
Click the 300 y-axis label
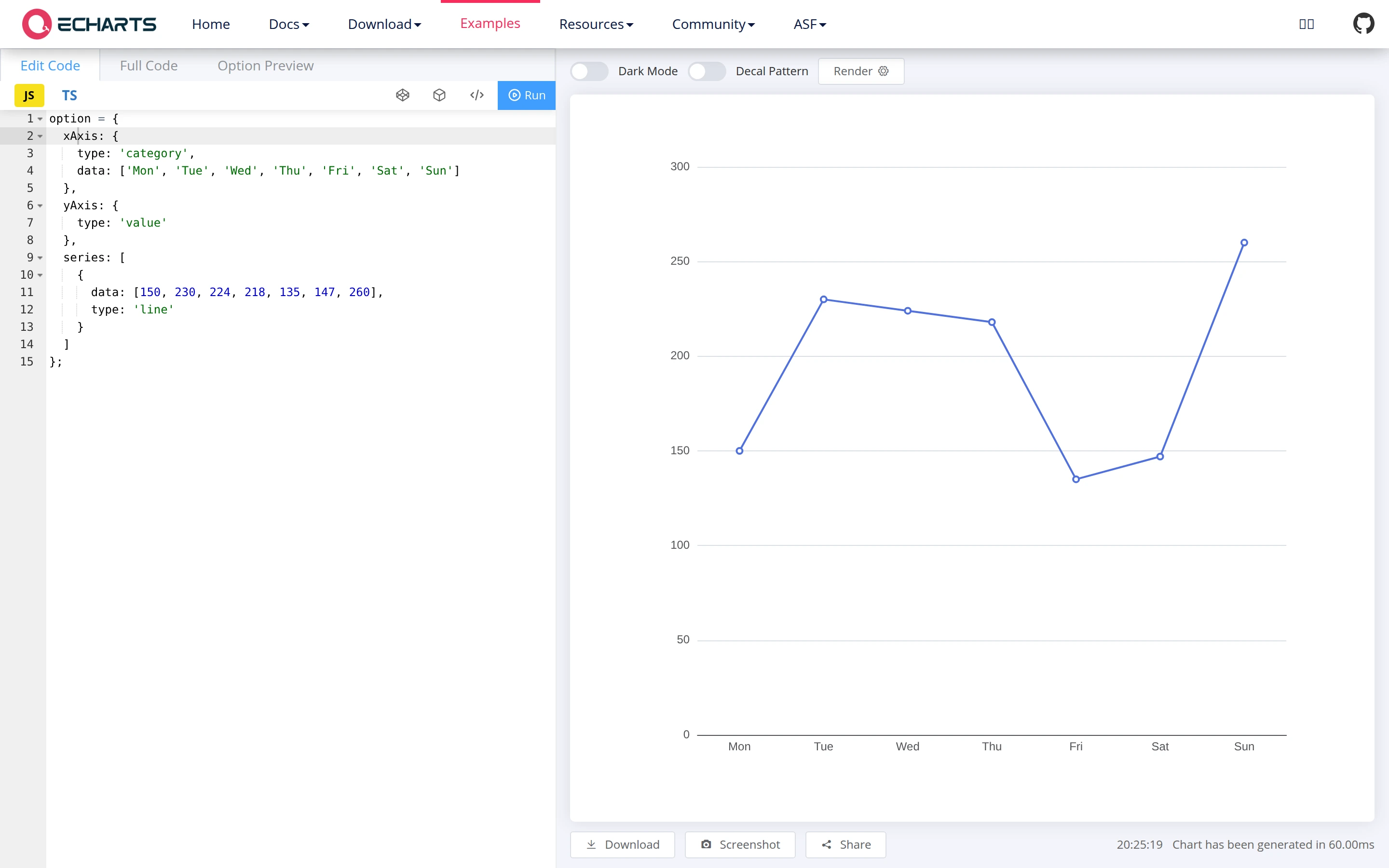coord(680,166)
